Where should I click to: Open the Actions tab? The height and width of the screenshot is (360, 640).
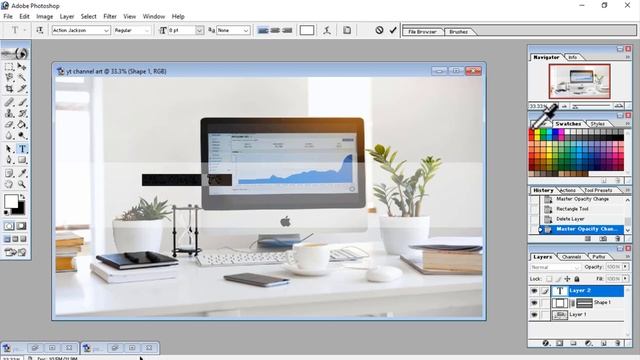567,190
